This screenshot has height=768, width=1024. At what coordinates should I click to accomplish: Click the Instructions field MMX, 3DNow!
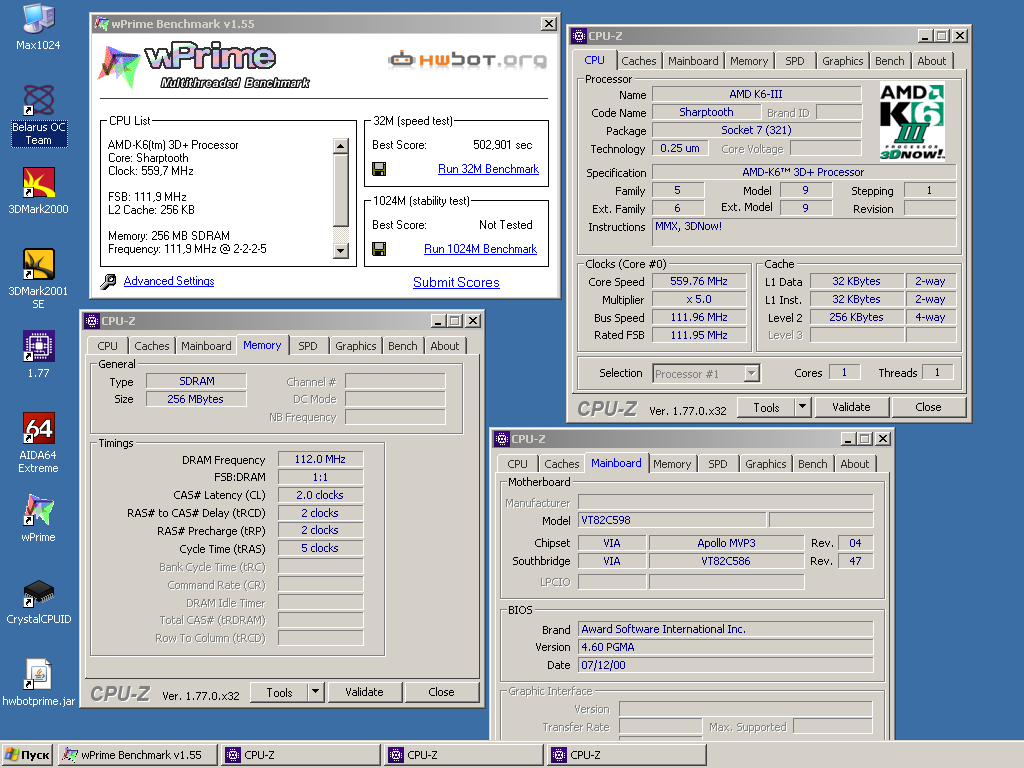(805, 232)
